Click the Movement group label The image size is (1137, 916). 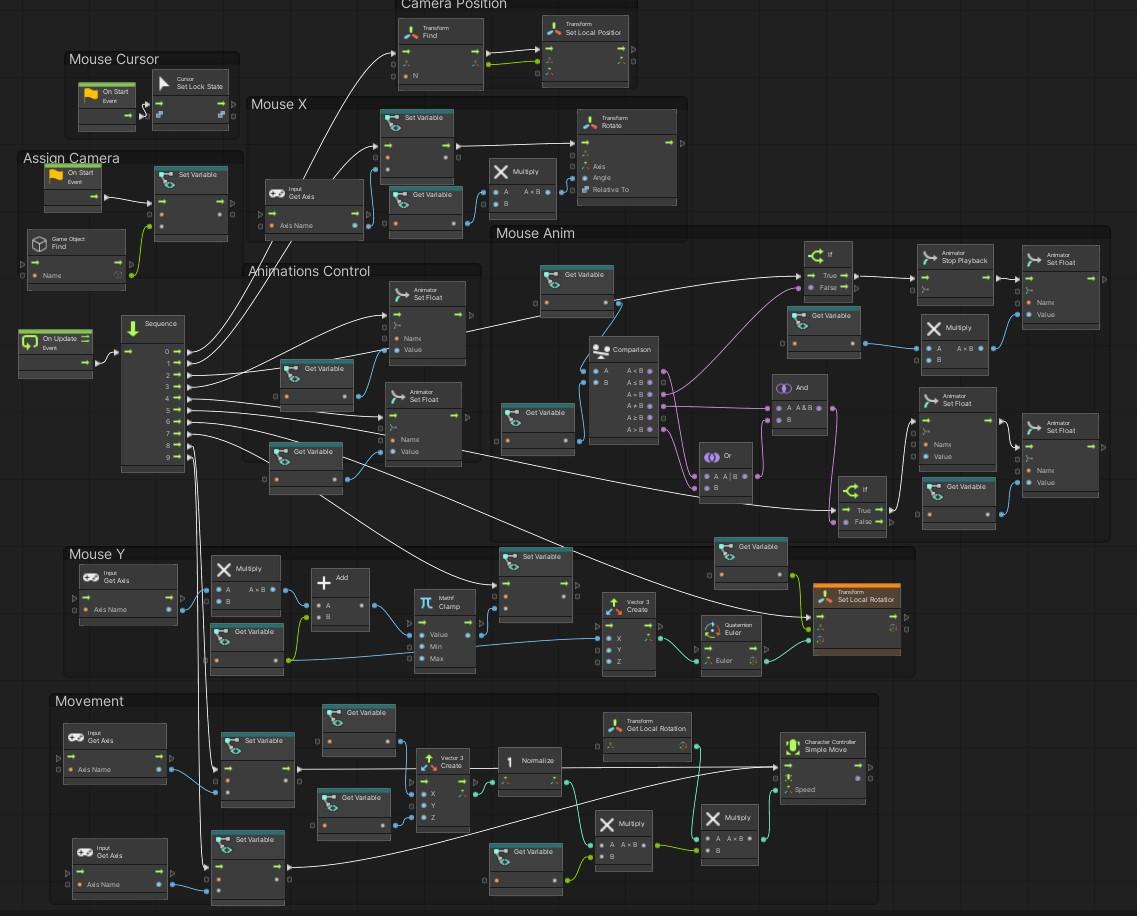coord(89,701)
